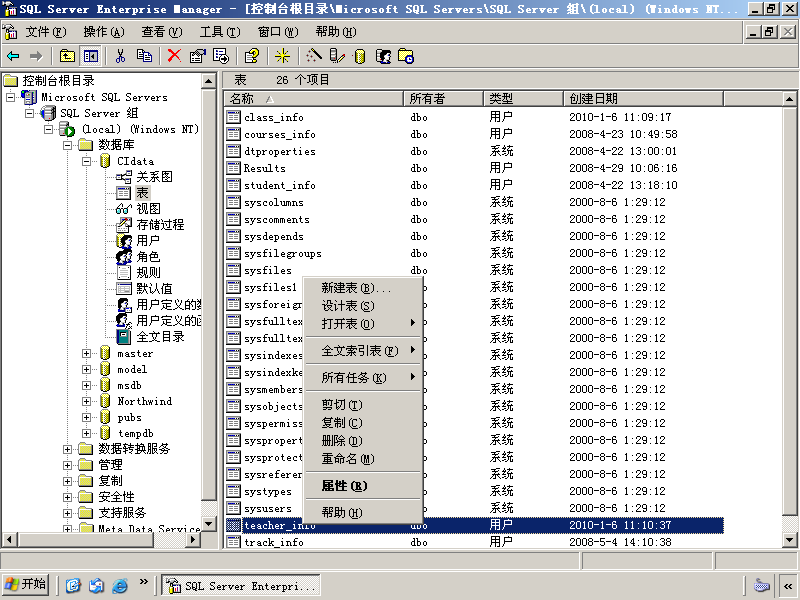Choose 新建表(N)... in context menu
This screenshot has height=600, width=800.
363,288
